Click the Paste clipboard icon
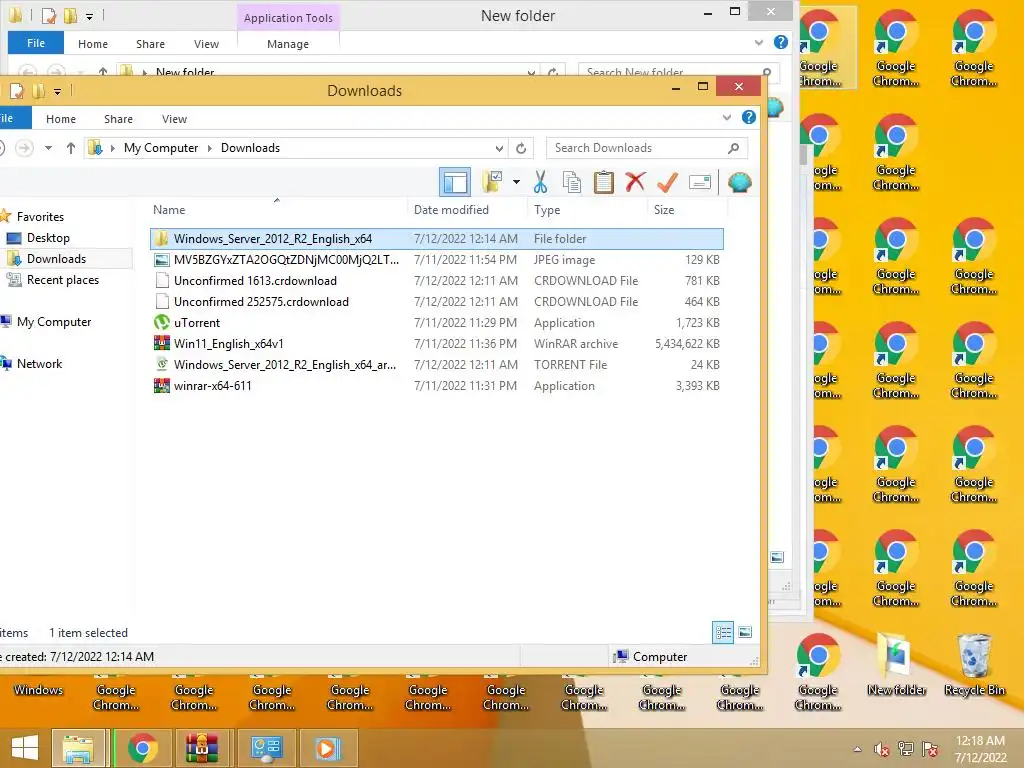Screen dimensions: 1024x768 tap(603, 182)
